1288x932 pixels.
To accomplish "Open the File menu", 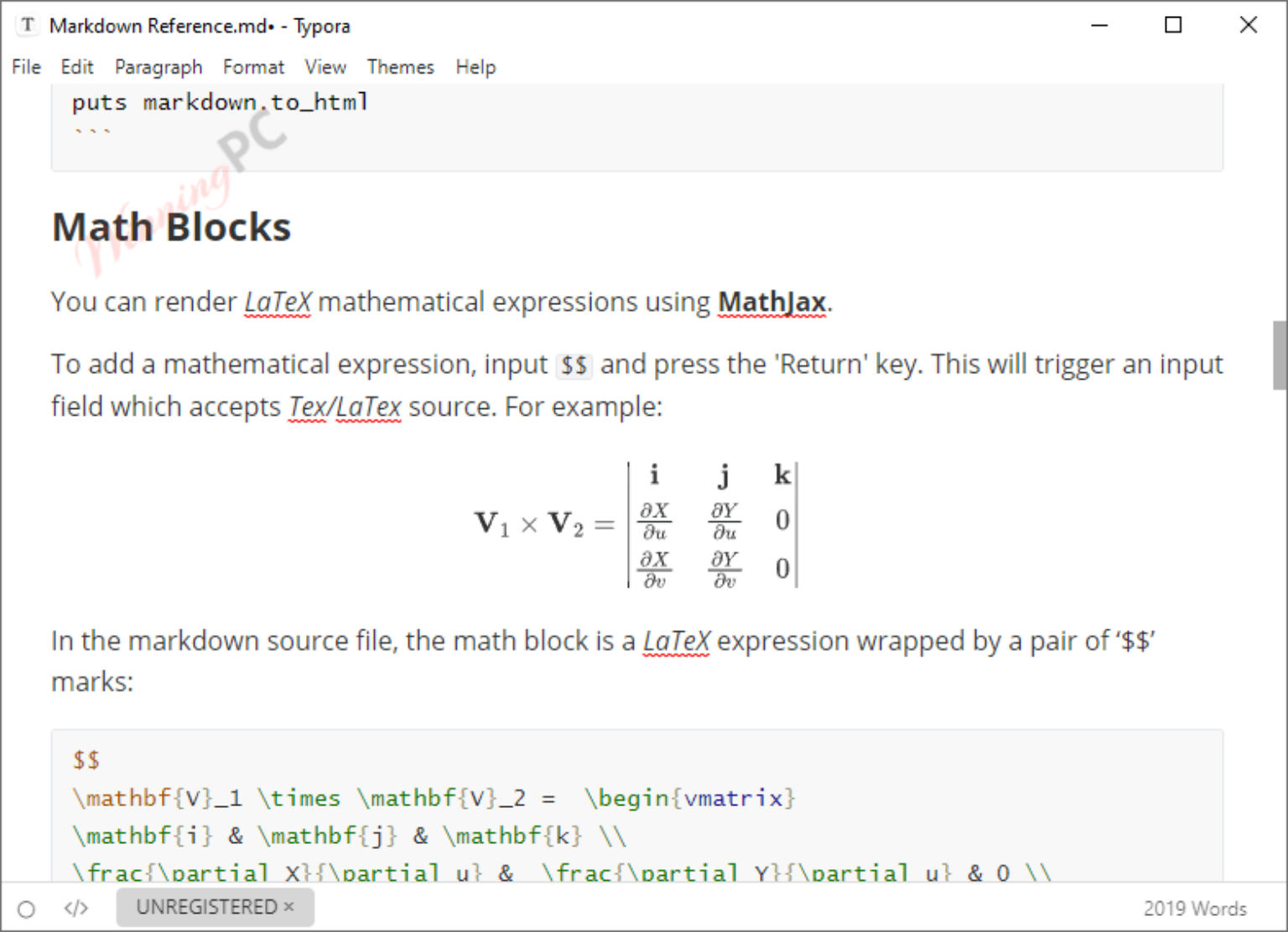I will pyautogui.click(x=26, y=67).
